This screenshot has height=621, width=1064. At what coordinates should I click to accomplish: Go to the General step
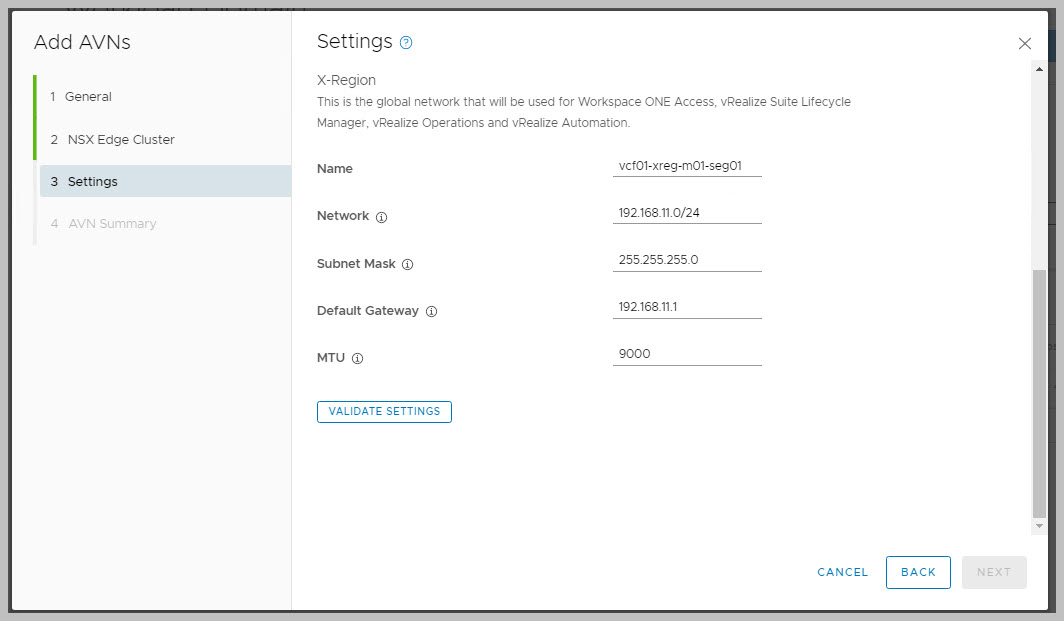click(x=88, y=97)
